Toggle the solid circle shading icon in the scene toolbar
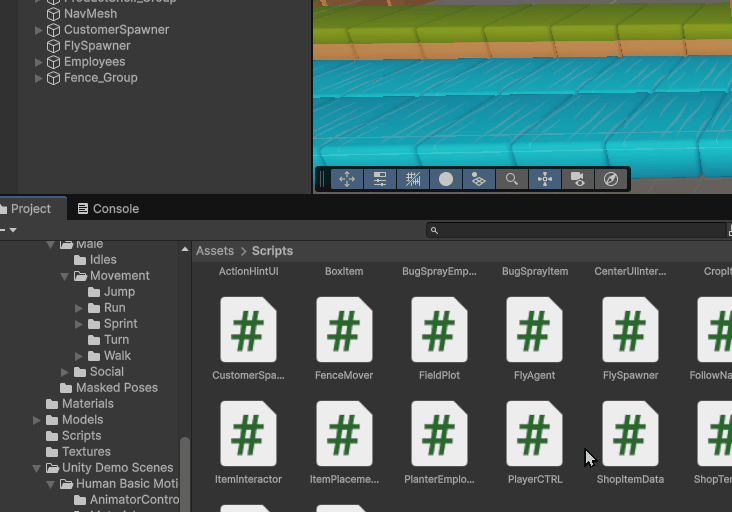This screenshot has width=732, height=512. [446, 179]
